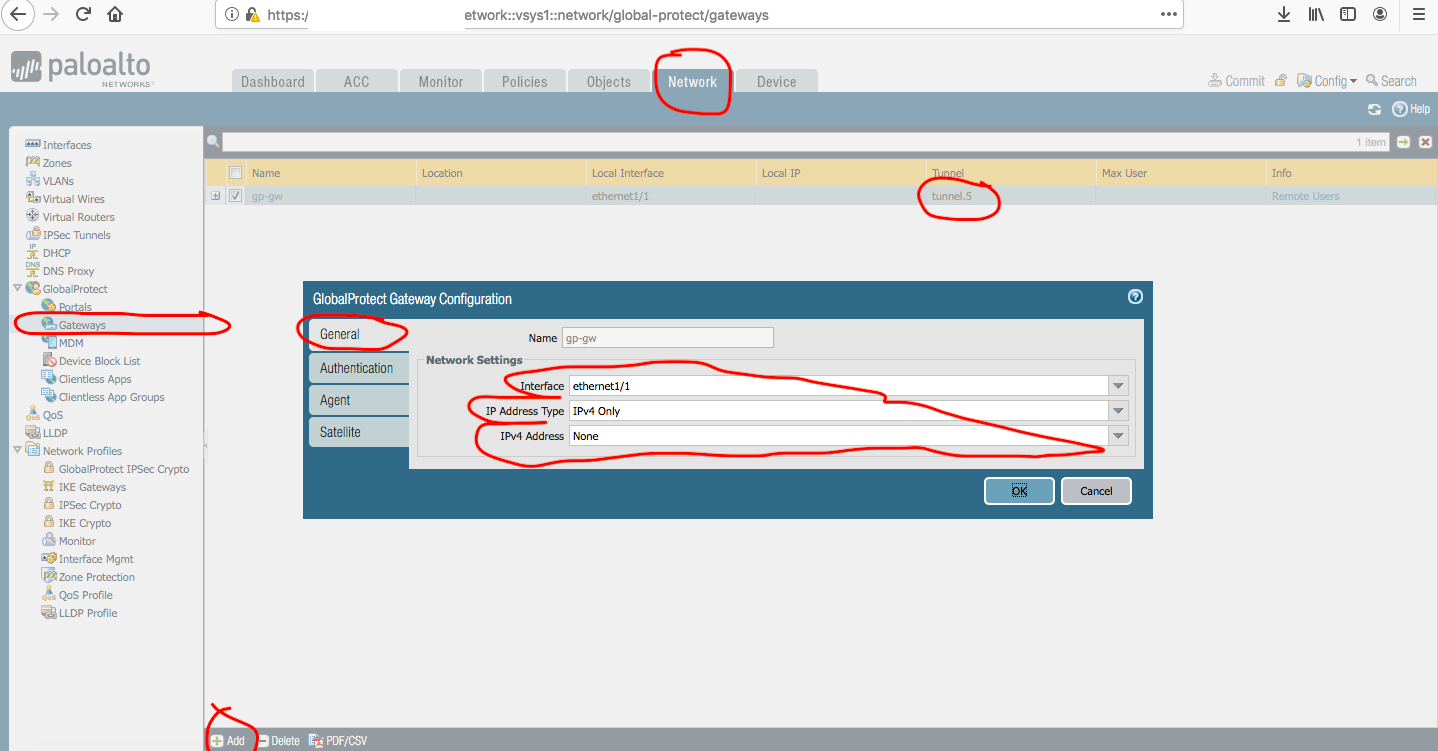1438x751 pixels.
Task: Apply filter with green arrow icon
Action: coord(1404,142)
